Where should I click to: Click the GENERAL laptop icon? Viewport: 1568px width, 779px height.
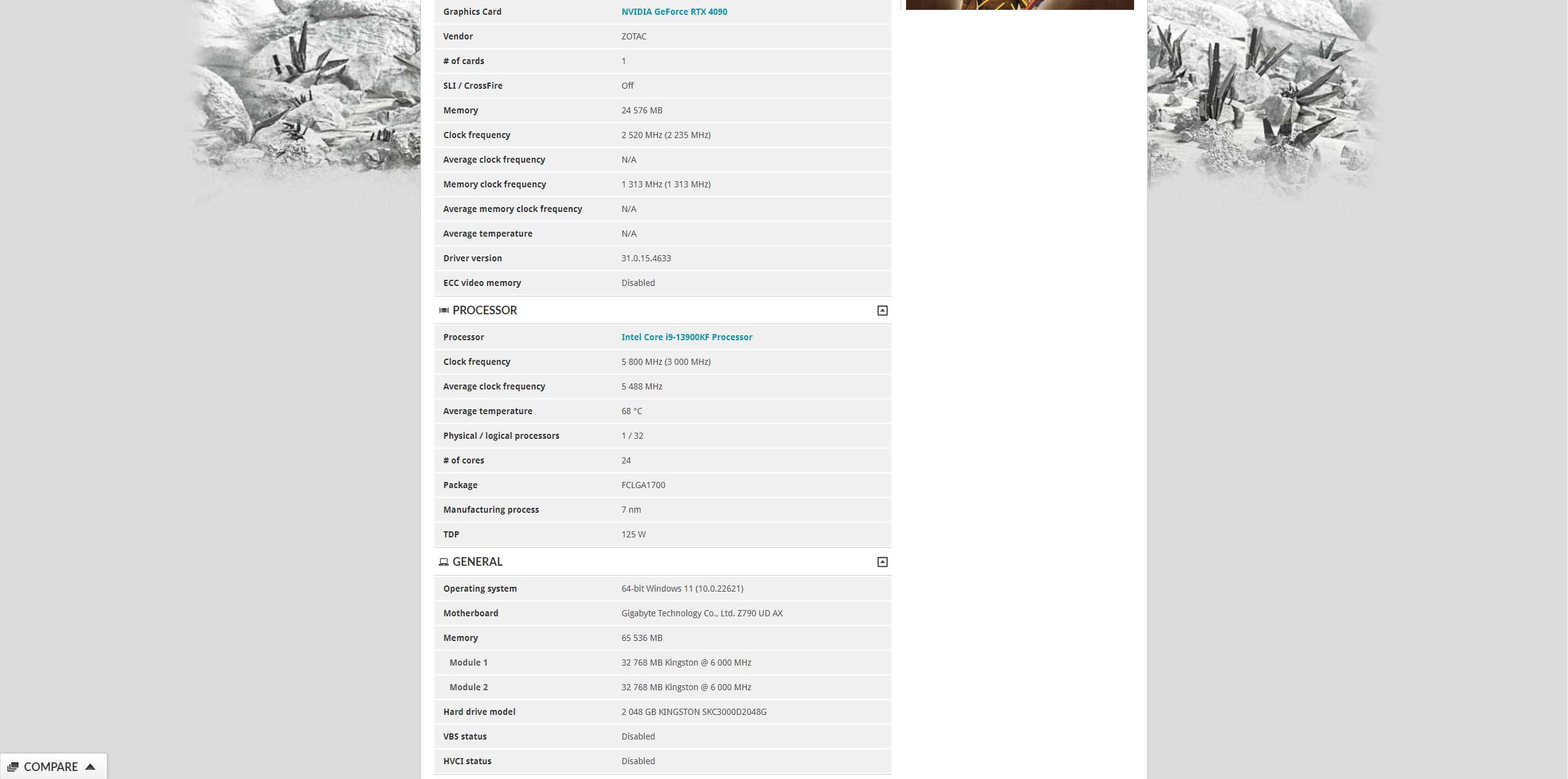444,562
